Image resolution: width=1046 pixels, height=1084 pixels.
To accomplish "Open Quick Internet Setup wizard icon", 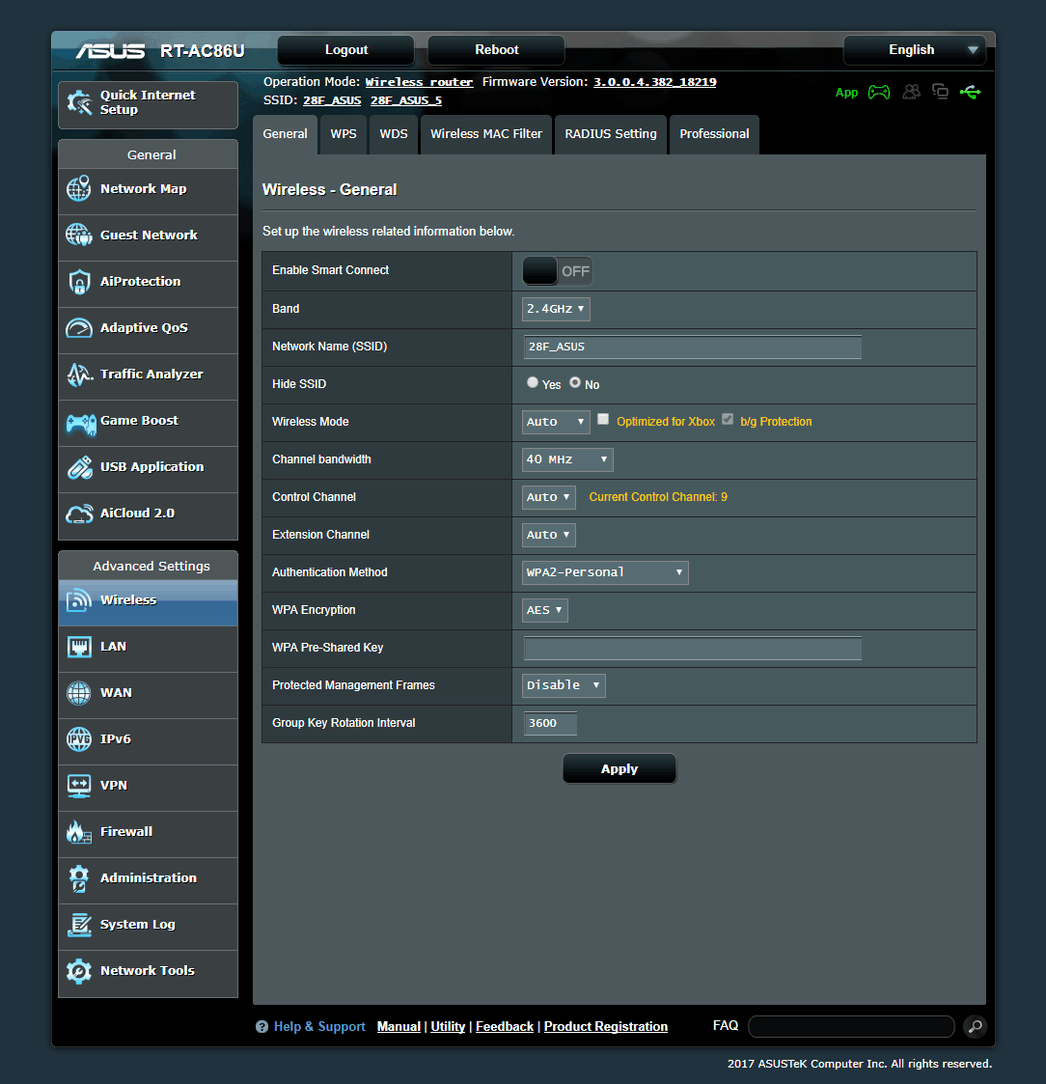I will point(79,103).
